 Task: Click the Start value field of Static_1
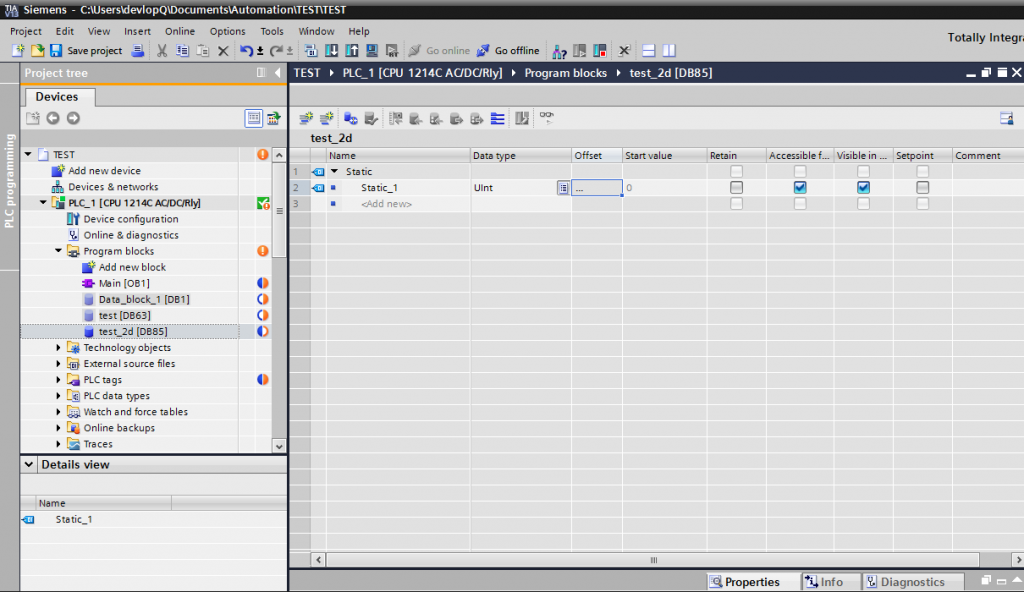664,188
